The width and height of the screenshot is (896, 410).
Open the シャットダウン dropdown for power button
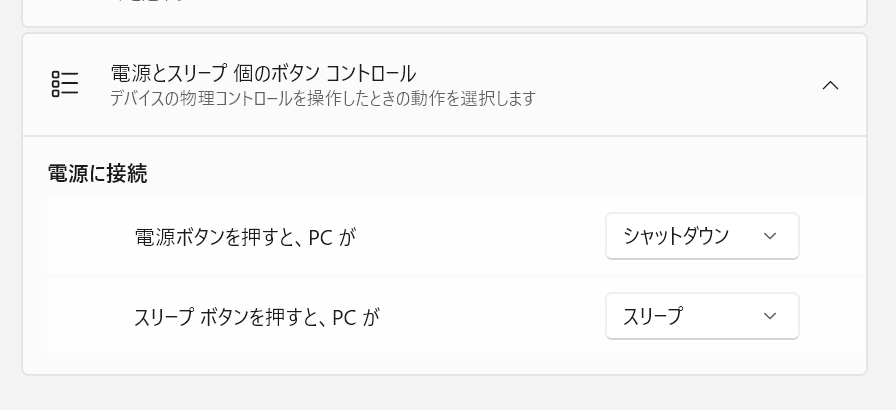click(702, 236)
